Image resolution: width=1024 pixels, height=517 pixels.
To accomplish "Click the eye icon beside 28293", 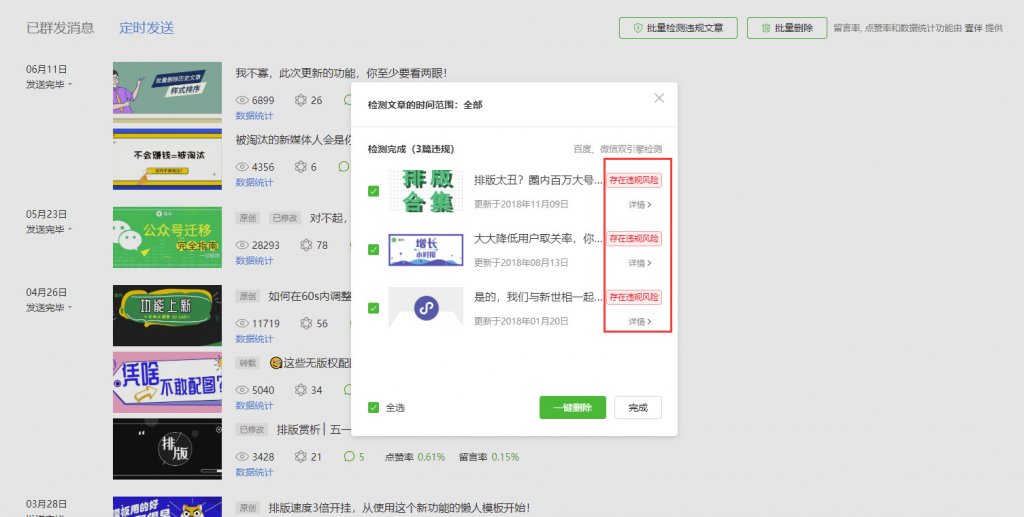I will click(242, 245).
